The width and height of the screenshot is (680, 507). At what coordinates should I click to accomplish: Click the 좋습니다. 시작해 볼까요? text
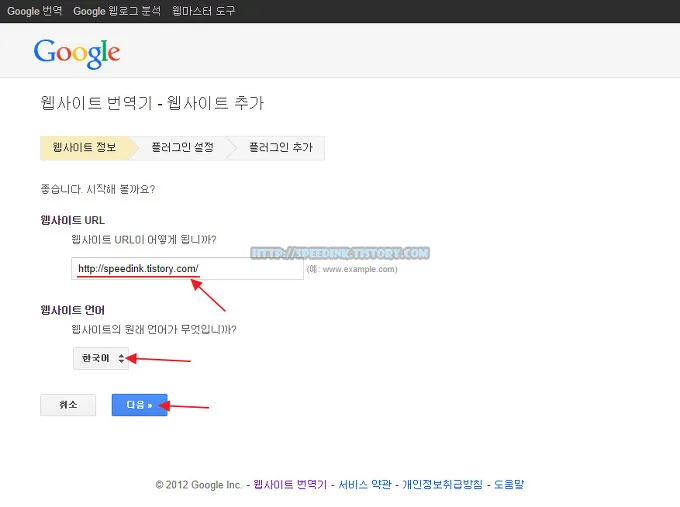(x=98, y=189)
